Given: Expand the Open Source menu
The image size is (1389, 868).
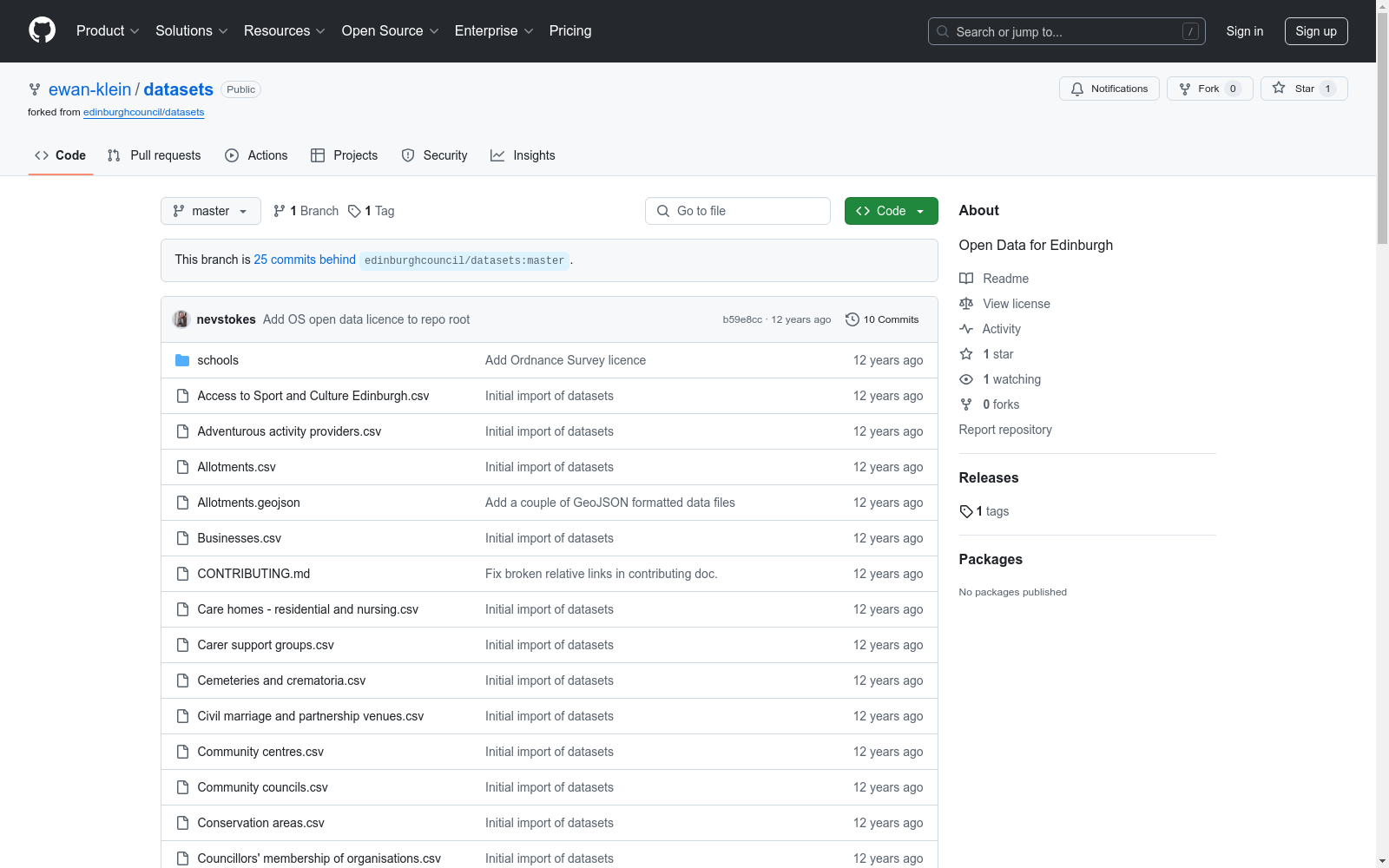Looking at the screenshot, I should coord(391,30).
